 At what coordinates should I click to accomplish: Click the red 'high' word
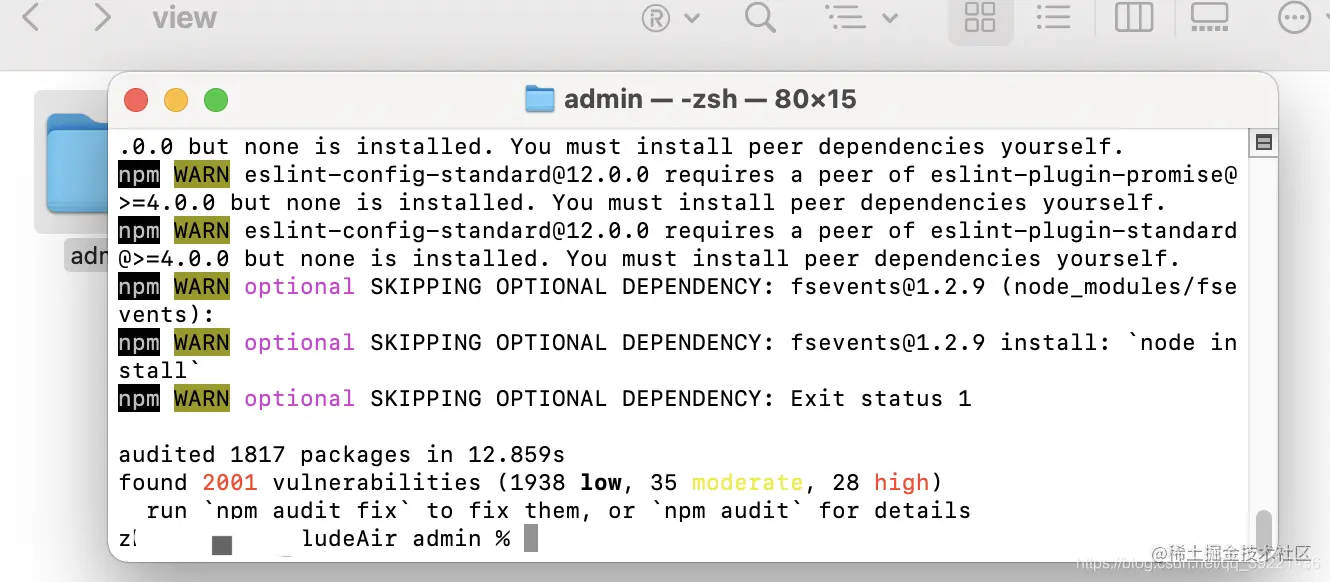pos(901,483)
